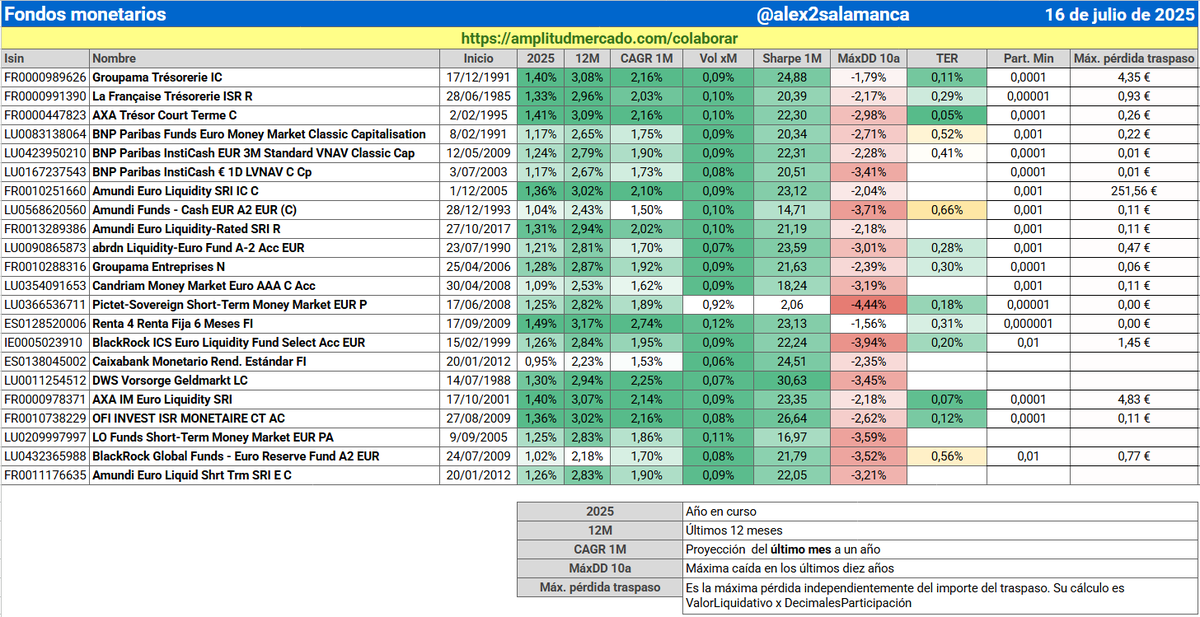The height and width of the screenshot is (617, 1200).
Task: Select ISIN LU0083138064
Action: point(45,134)
